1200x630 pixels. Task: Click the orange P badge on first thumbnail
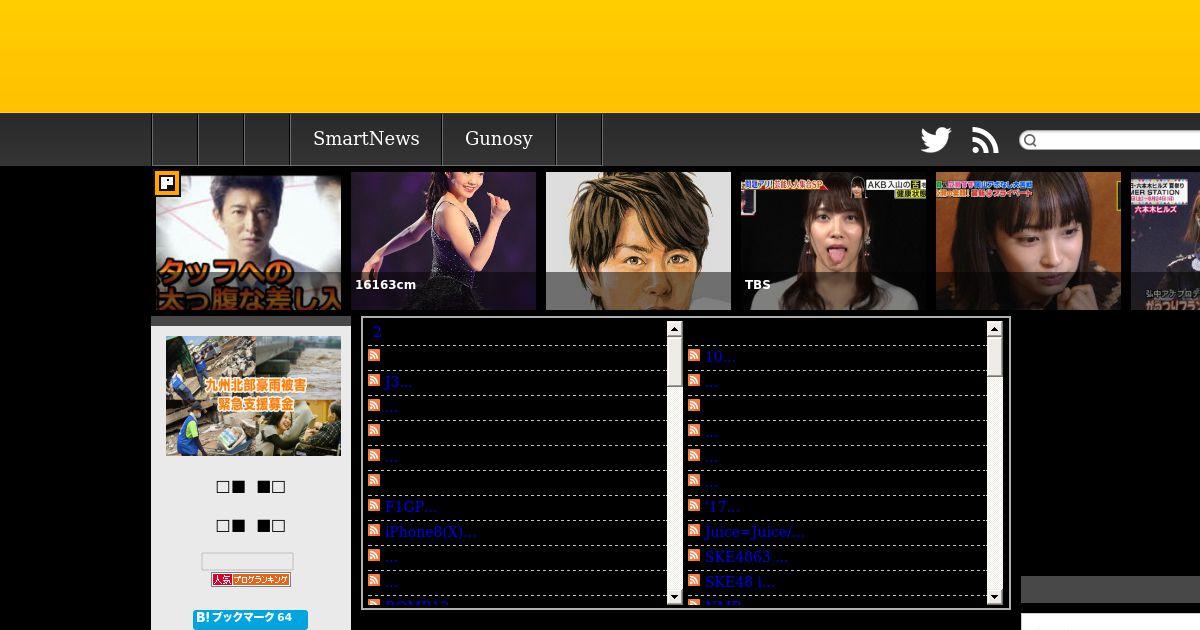pyautogui.click(x=167, y=183)
